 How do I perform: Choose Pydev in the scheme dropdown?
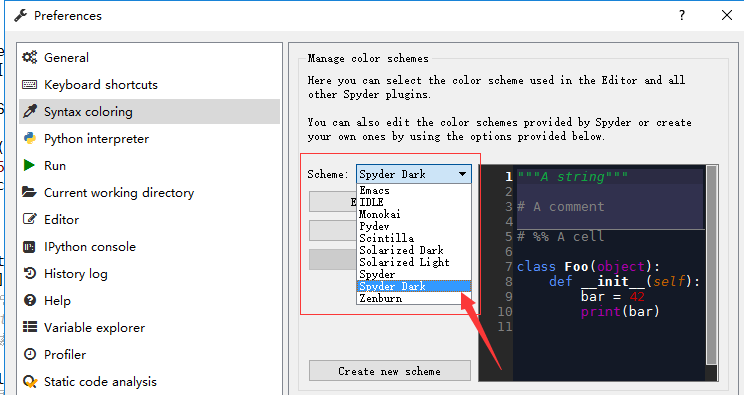pos(414,226)
